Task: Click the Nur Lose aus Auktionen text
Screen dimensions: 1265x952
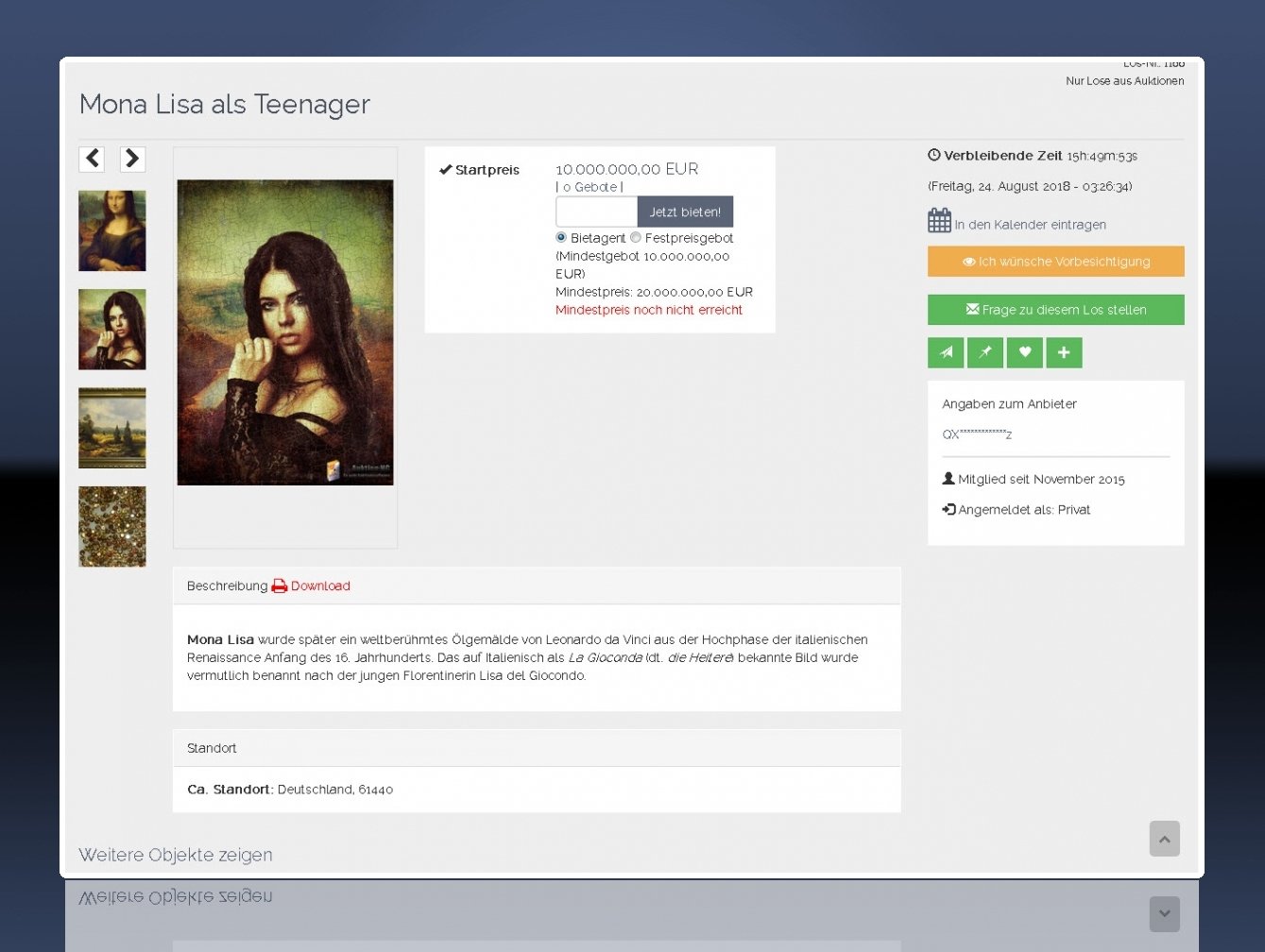Action: pyautogui.click(x=1124, y=81)
